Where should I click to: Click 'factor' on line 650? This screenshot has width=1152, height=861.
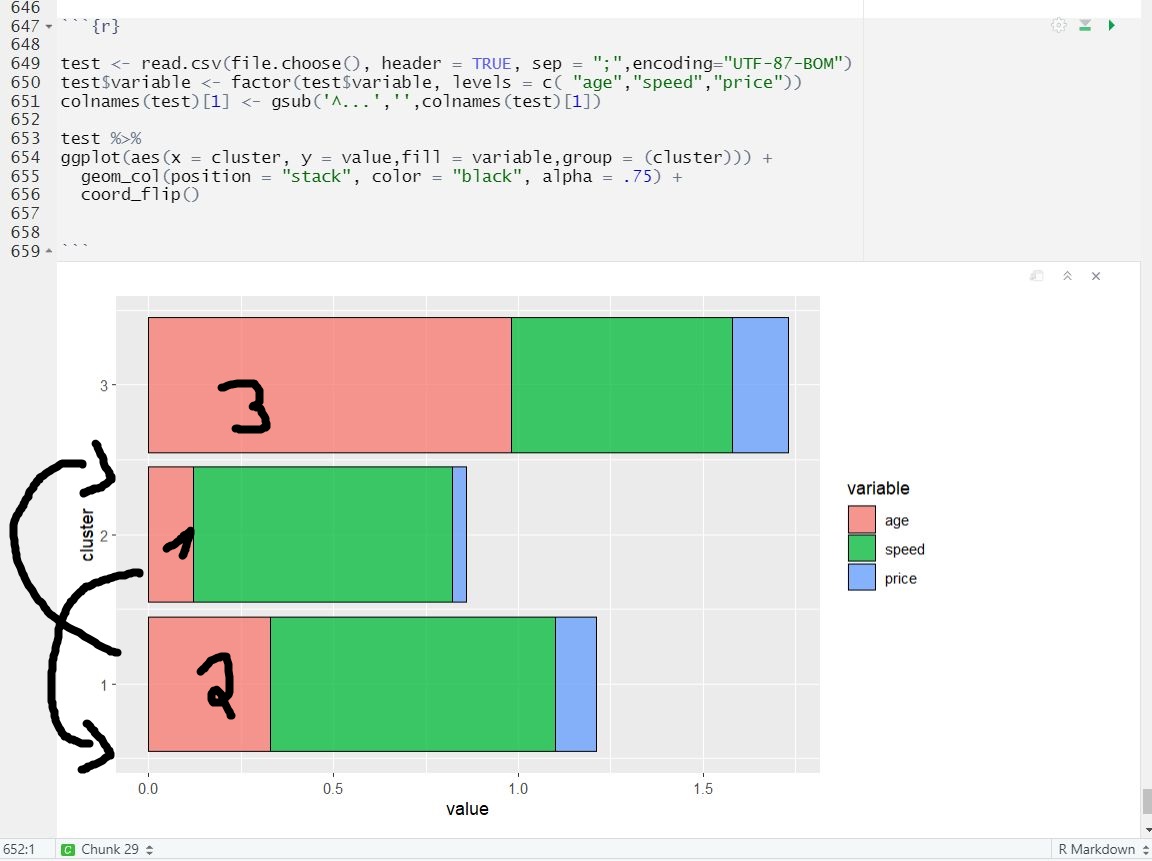(261, 82)
